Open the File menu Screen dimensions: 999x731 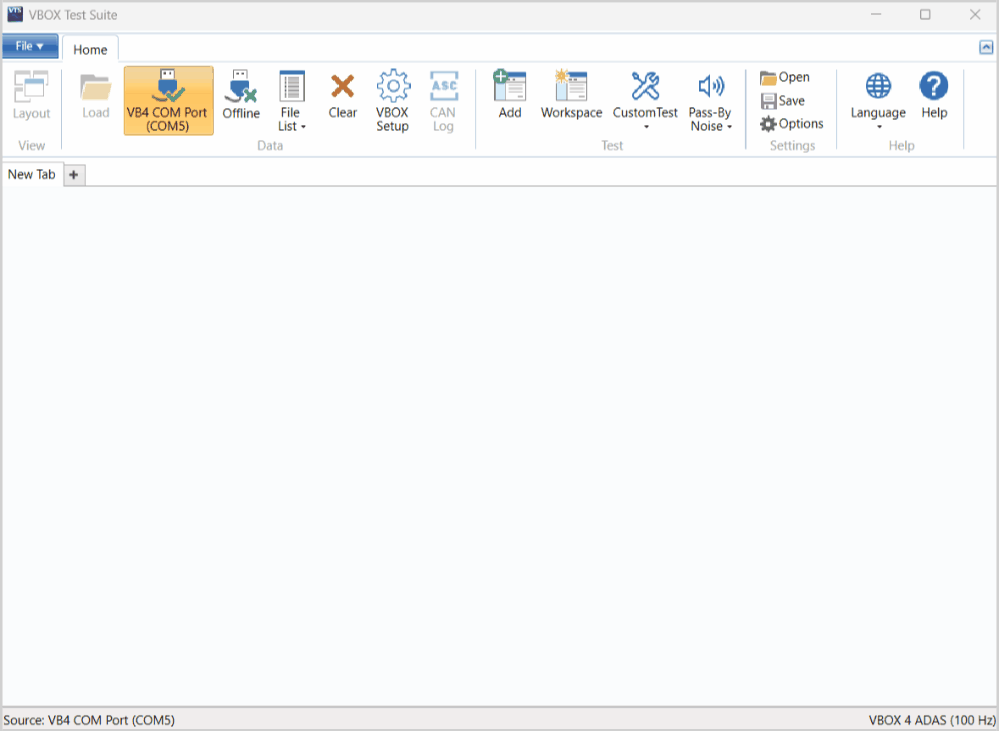click(30, 46)
